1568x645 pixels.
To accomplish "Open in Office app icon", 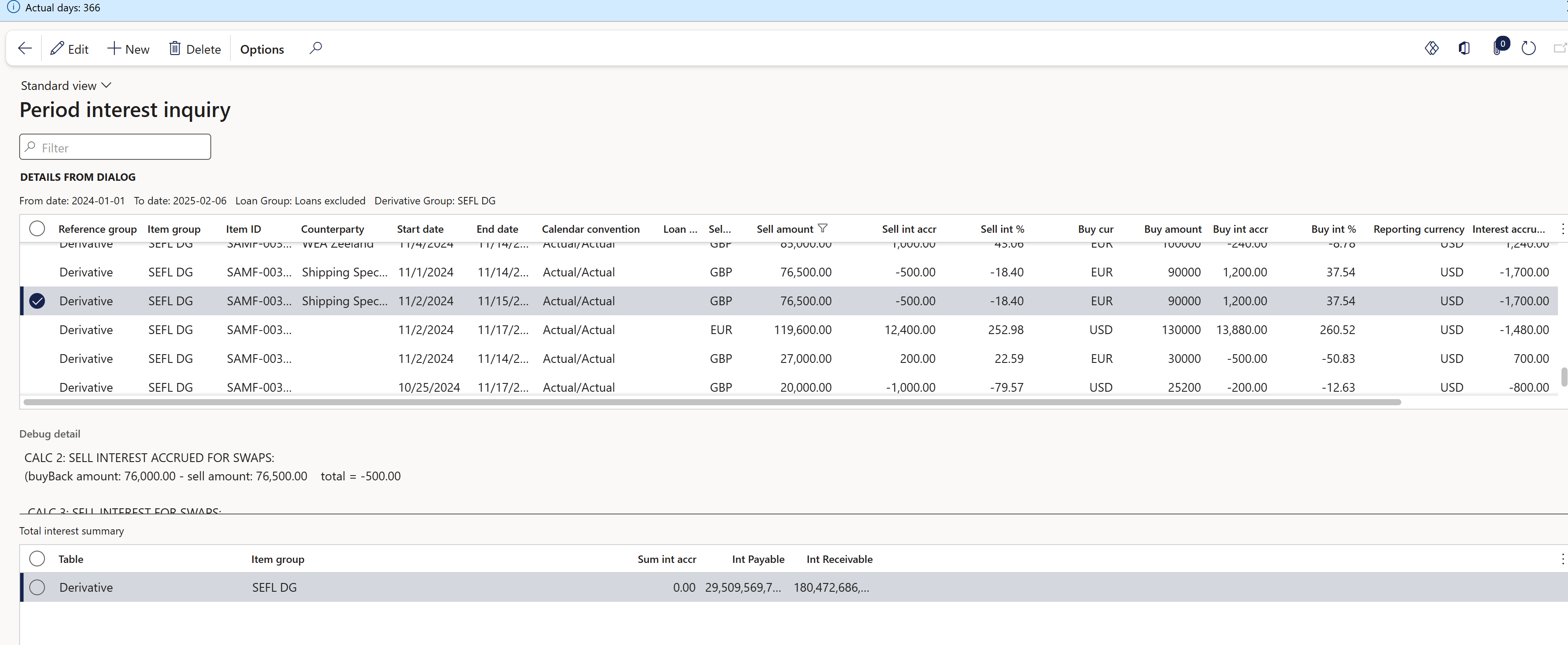I will (x=1465, y=48).
